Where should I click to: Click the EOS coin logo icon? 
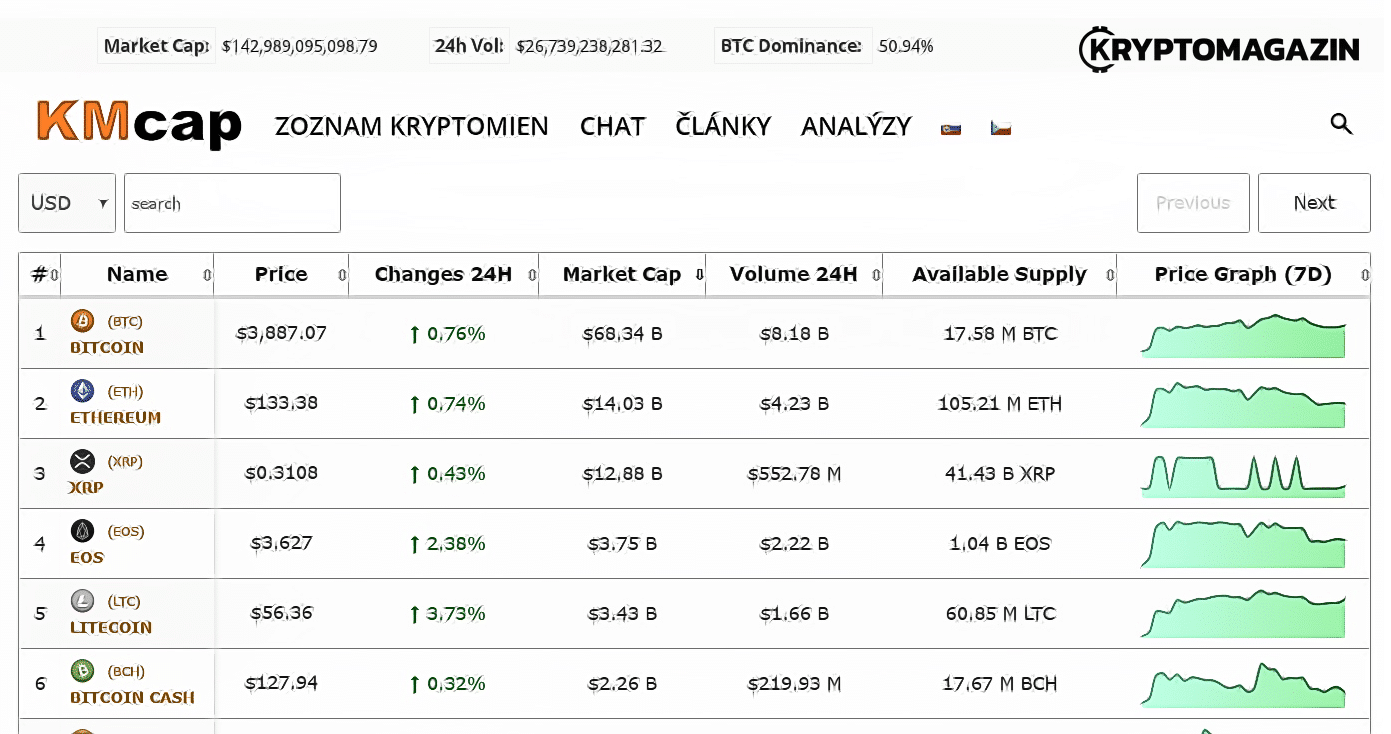[82, 531]
